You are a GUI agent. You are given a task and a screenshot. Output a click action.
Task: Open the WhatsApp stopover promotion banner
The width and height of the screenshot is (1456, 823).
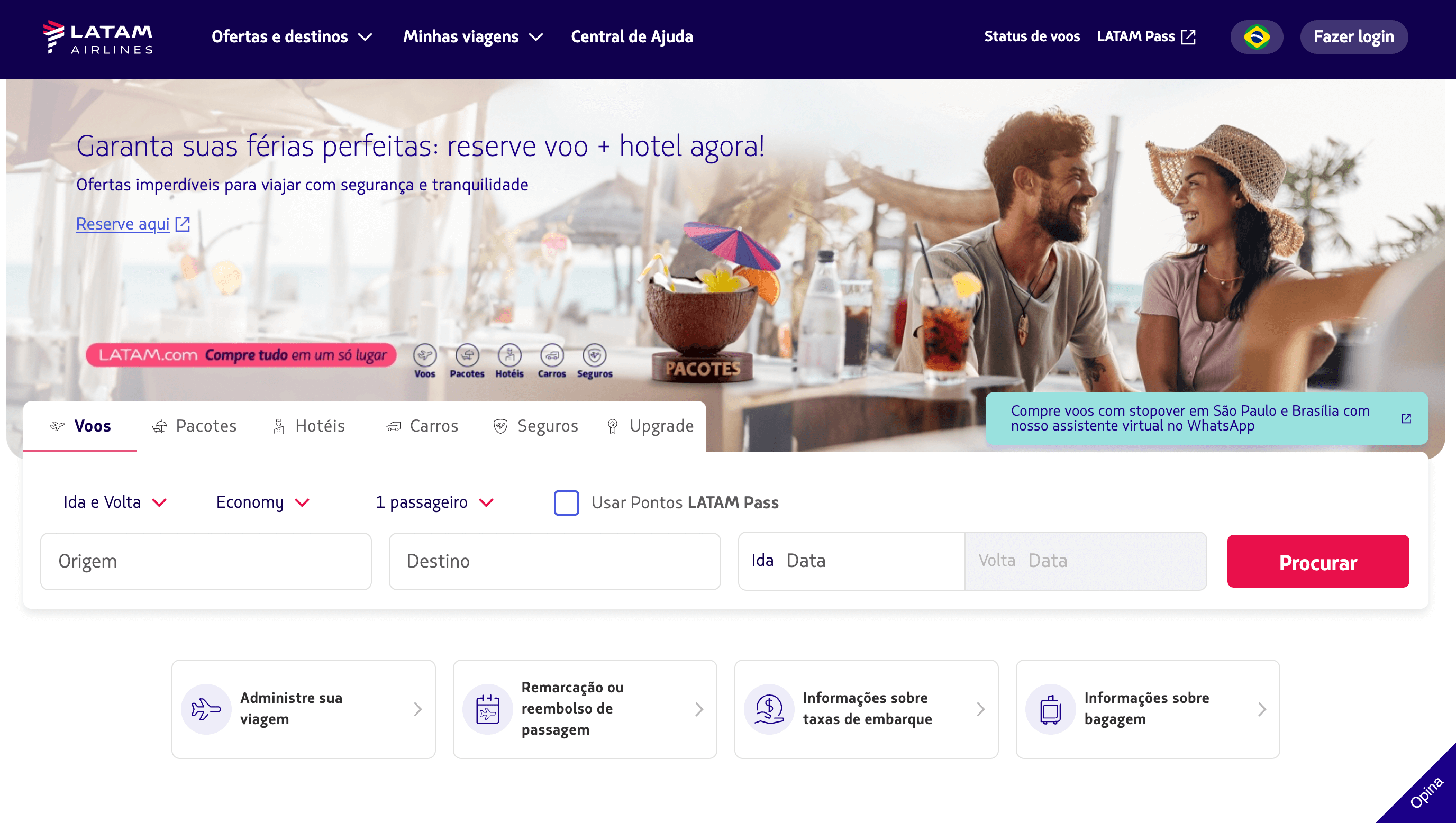point(1207,418)
